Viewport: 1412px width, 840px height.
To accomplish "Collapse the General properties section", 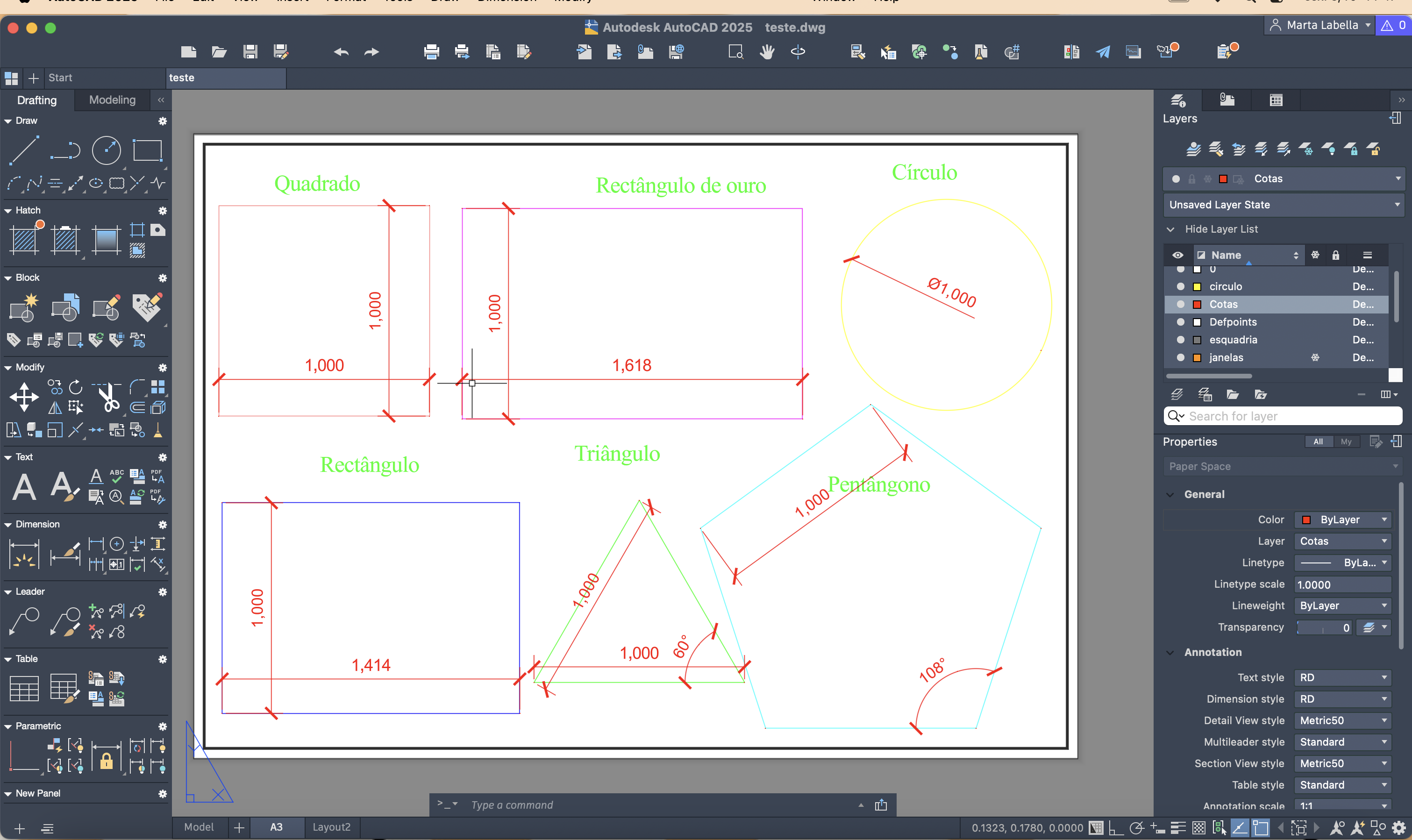I will [x=1170, y=495].
